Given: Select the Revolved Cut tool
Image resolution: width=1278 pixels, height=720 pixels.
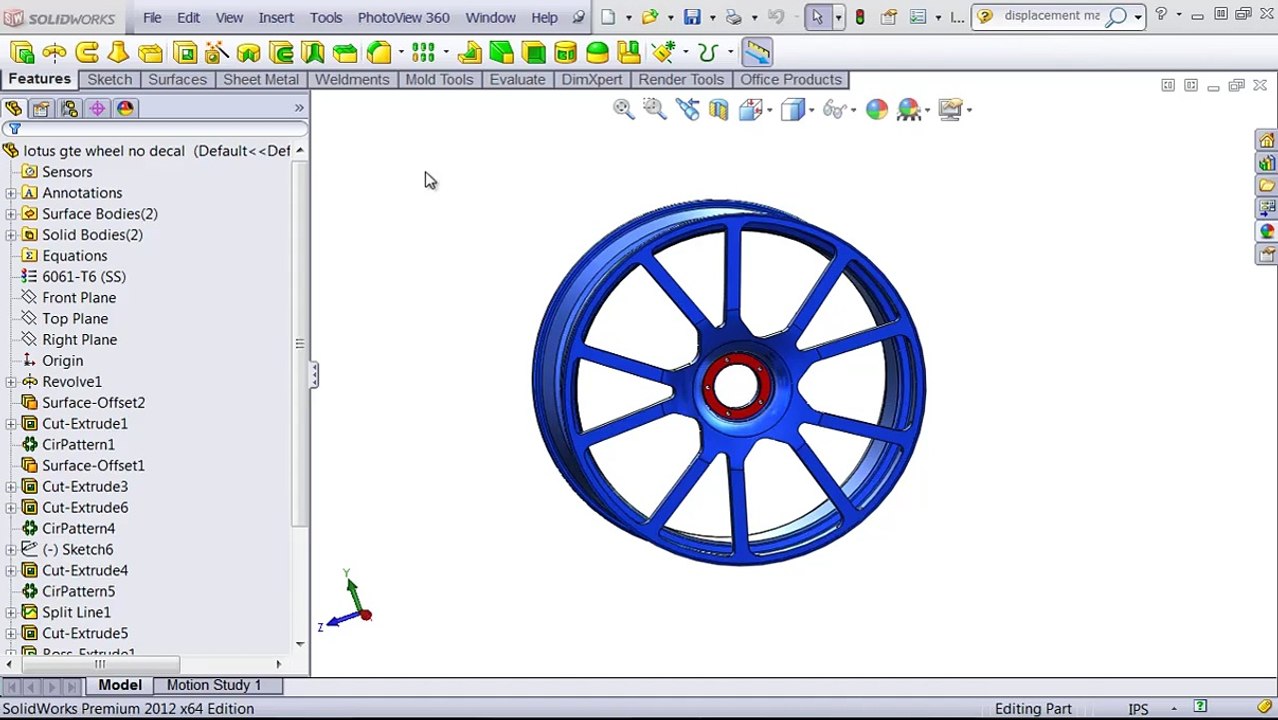Looking at the screenshot, I should click(248, 52).
